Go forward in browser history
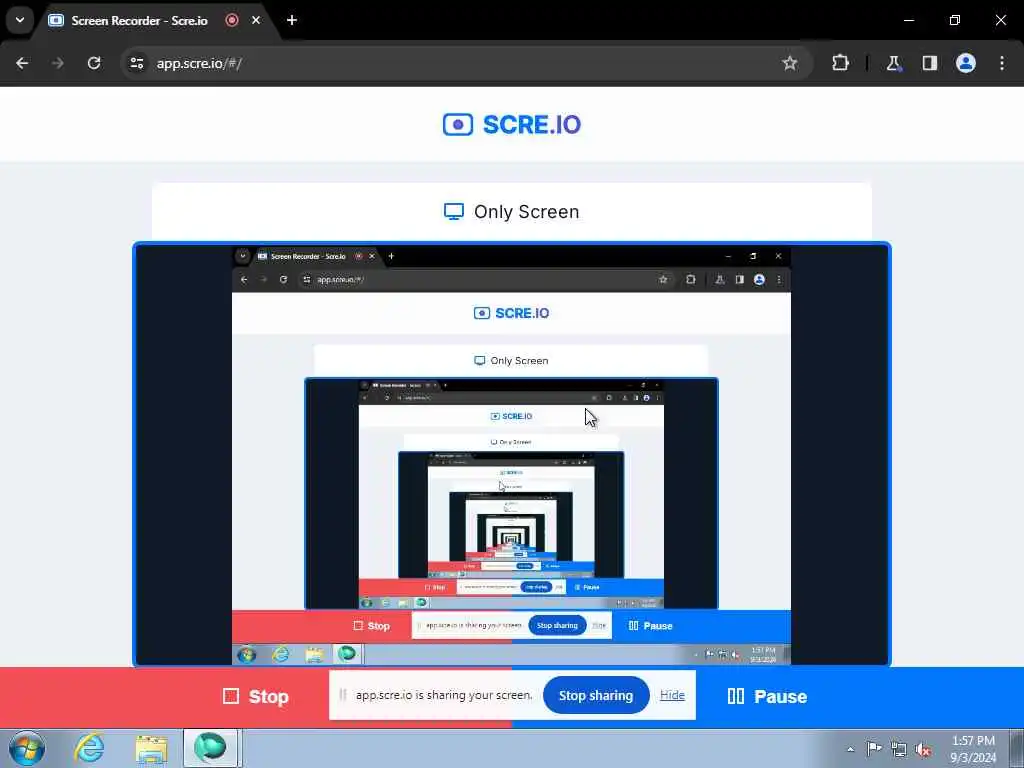Screen dimensions: 1024x768 (x=58, y=63)
